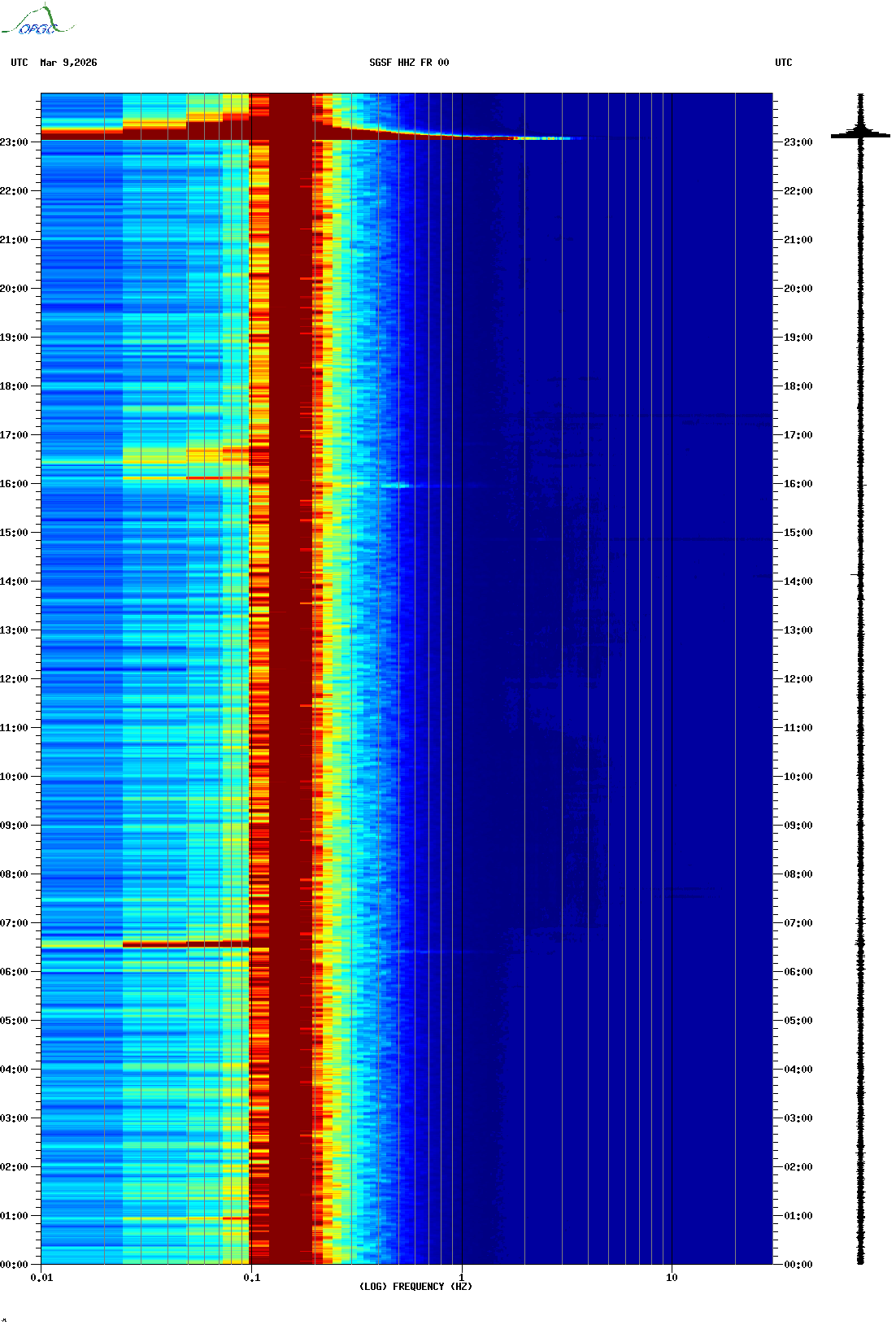Screen dimensions: 896x1329
Task: Click the left axis 12:00 time label
Action: [x=14, y=679]
